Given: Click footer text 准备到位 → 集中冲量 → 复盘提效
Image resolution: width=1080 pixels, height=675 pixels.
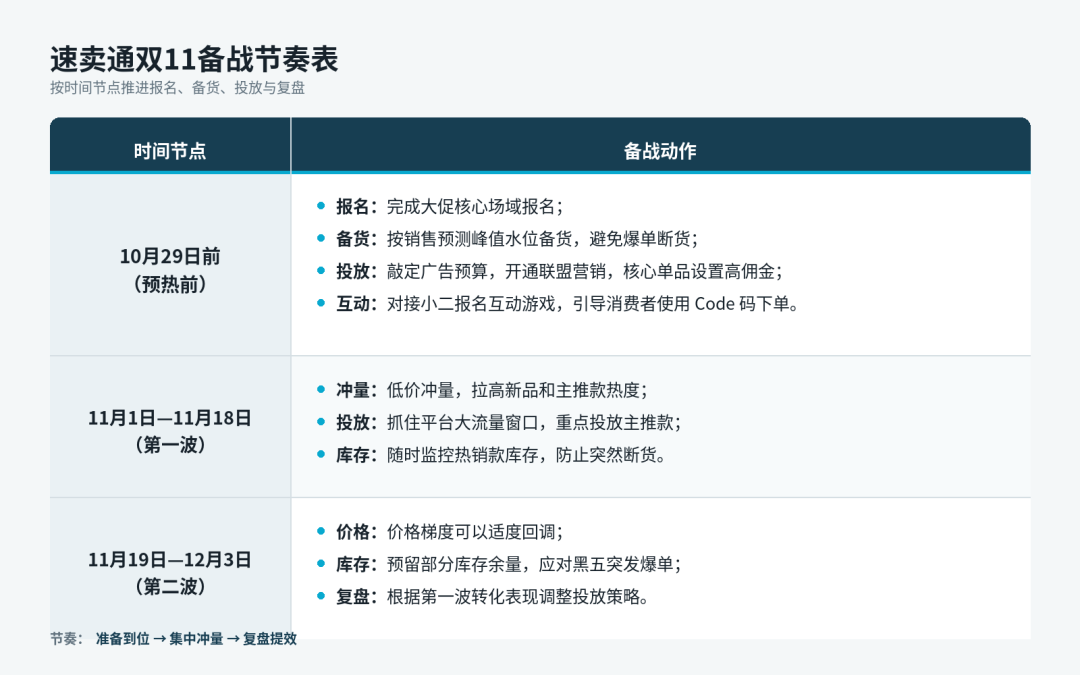Looking at the screenshot, I should [196, 639].
